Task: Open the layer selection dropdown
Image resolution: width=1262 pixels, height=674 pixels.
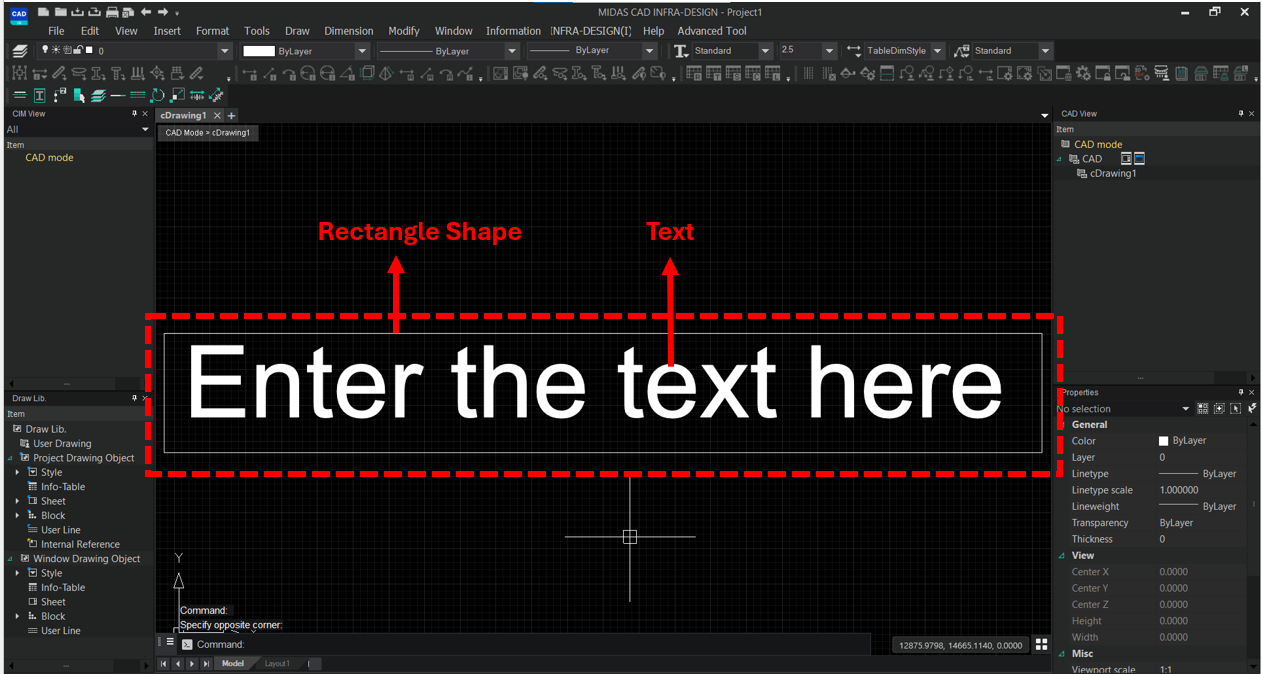Action: (x=224, y=51)
